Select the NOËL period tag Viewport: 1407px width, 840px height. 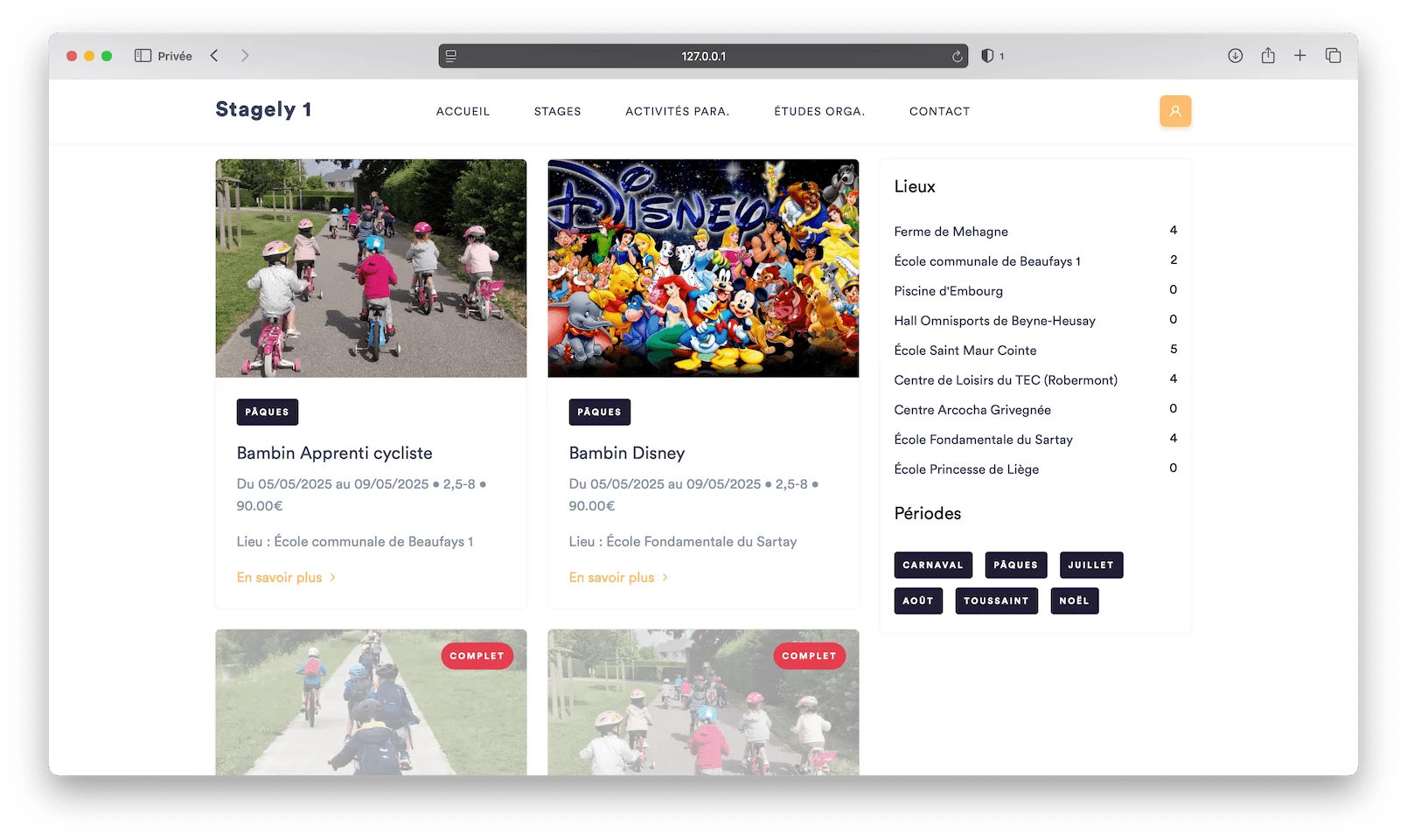coord(1074,601)
